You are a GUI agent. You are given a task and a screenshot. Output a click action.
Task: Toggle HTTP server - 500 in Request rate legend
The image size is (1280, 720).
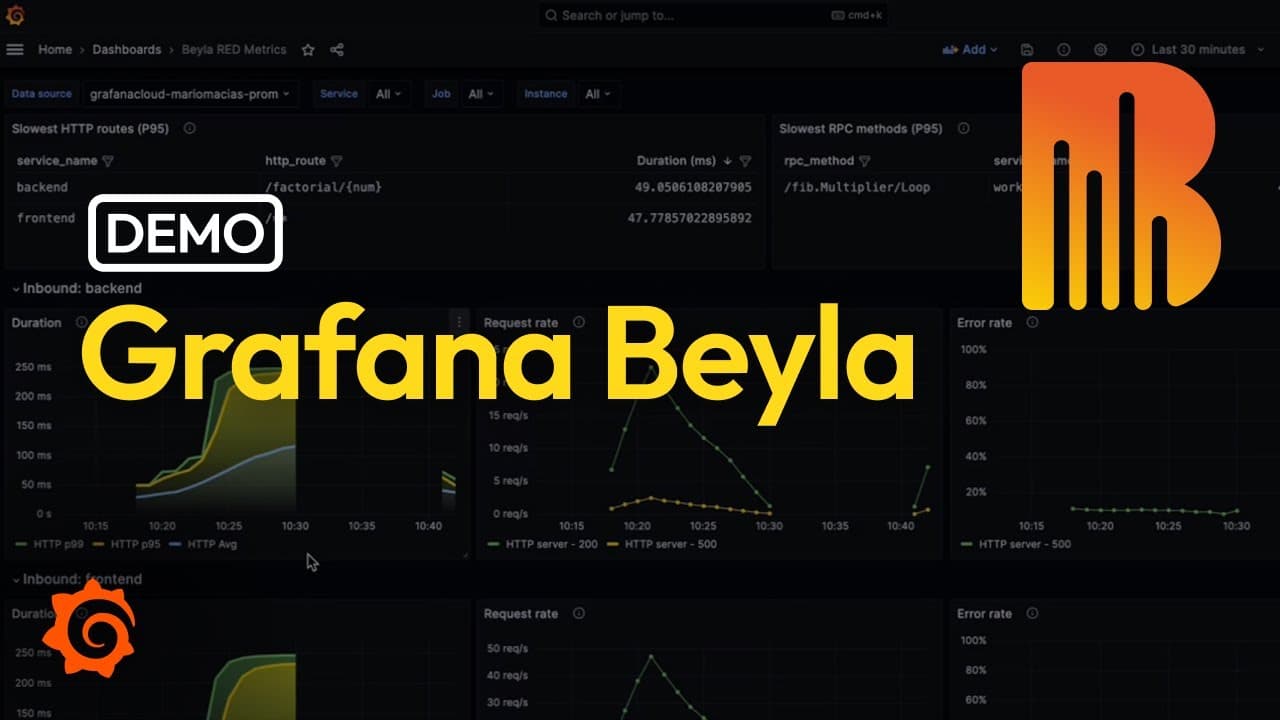click(670, 544)
